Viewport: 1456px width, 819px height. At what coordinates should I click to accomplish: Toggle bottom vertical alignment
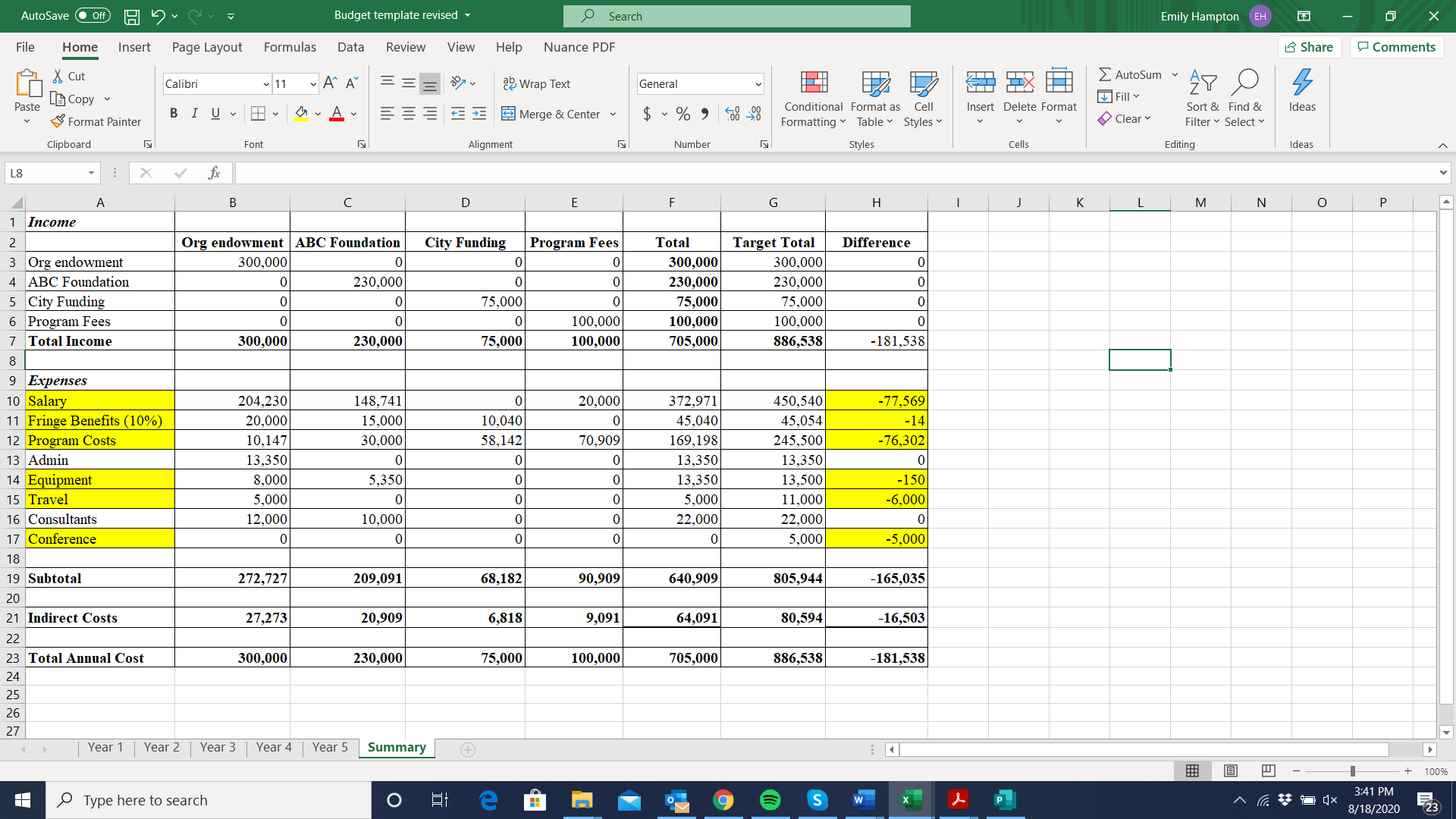(430, 83)
